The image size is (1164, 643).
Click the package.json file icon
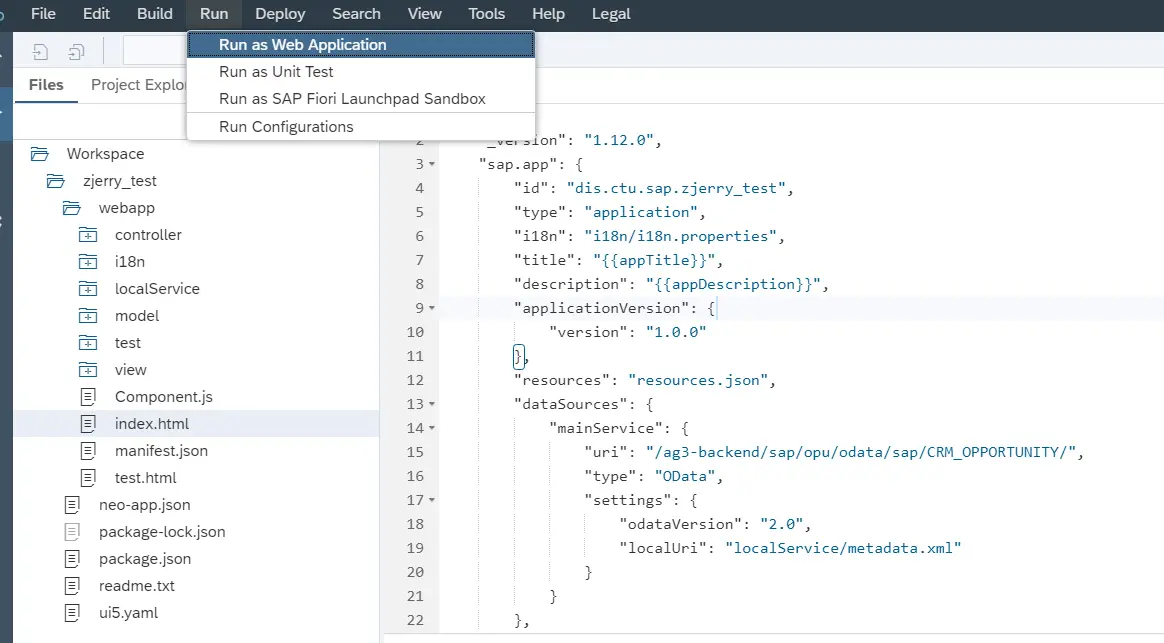72,559
